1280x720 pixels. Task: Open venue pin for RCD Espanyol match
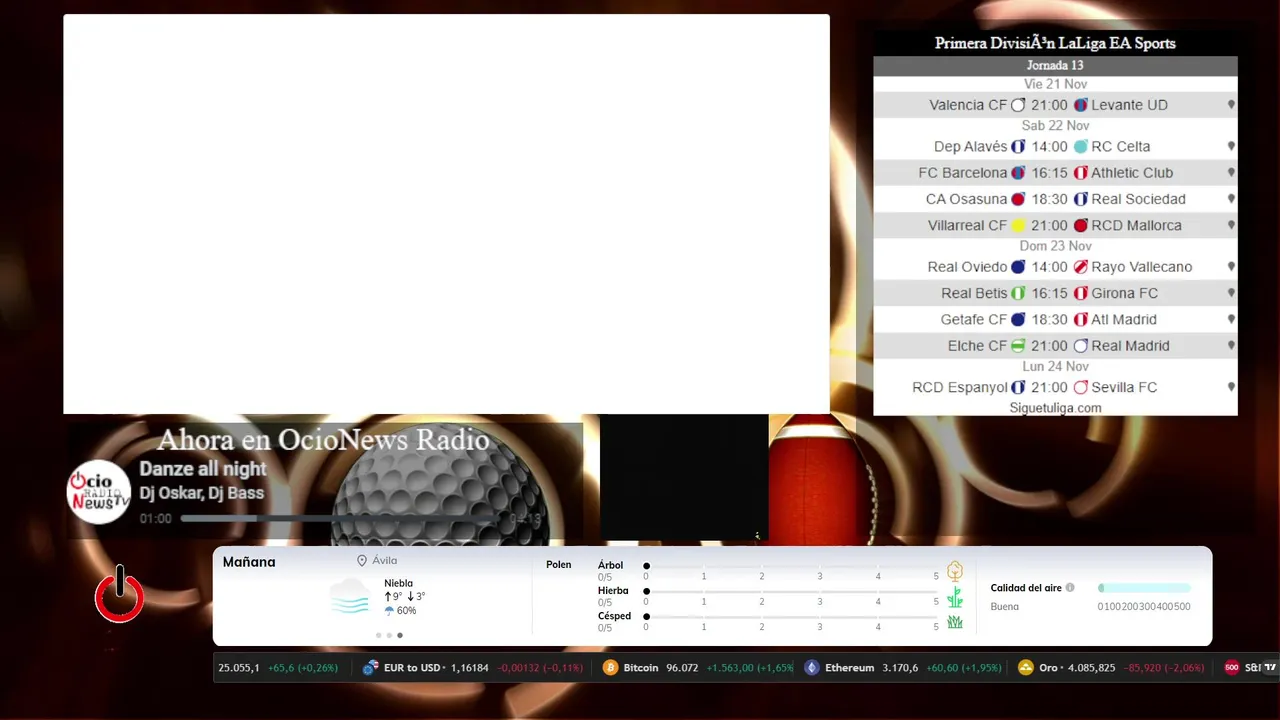(x=1231, y=387)
